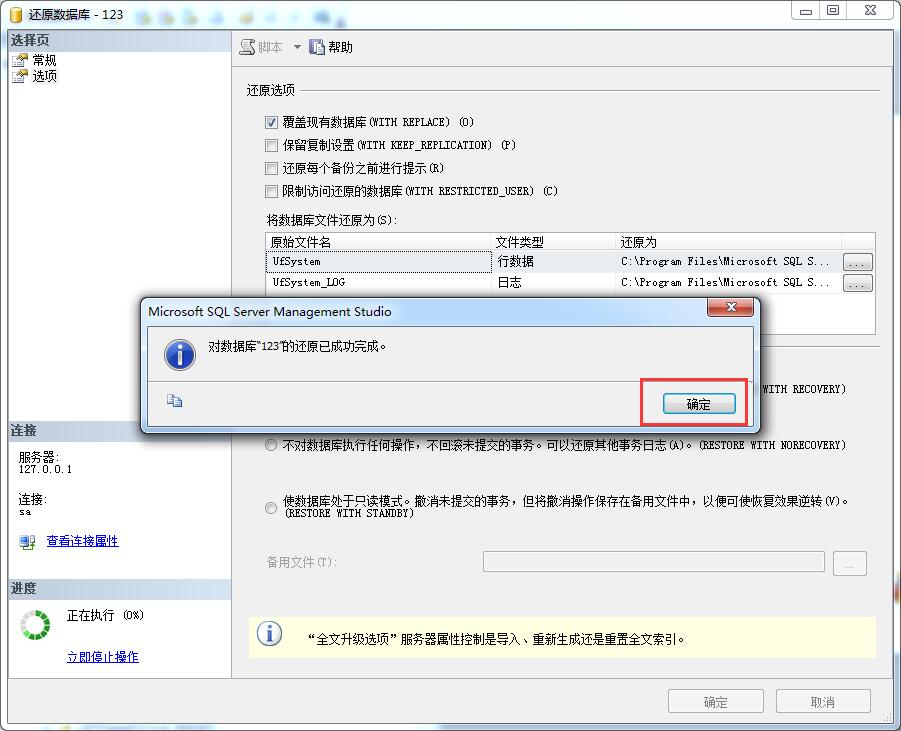The image size is (901, 731).
Task: Expand the 脚本 dropdown arrow
Action: point(297,47)
